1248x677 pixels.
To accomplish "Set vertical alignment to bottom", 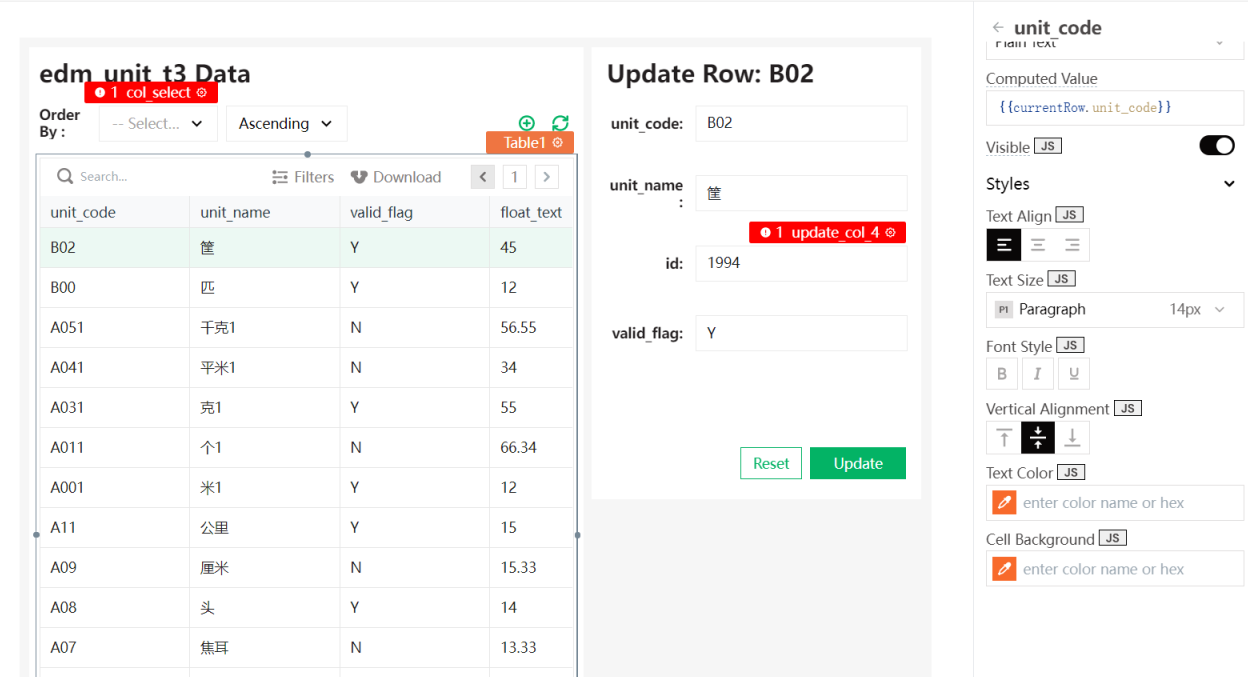I will [1072, 438].
